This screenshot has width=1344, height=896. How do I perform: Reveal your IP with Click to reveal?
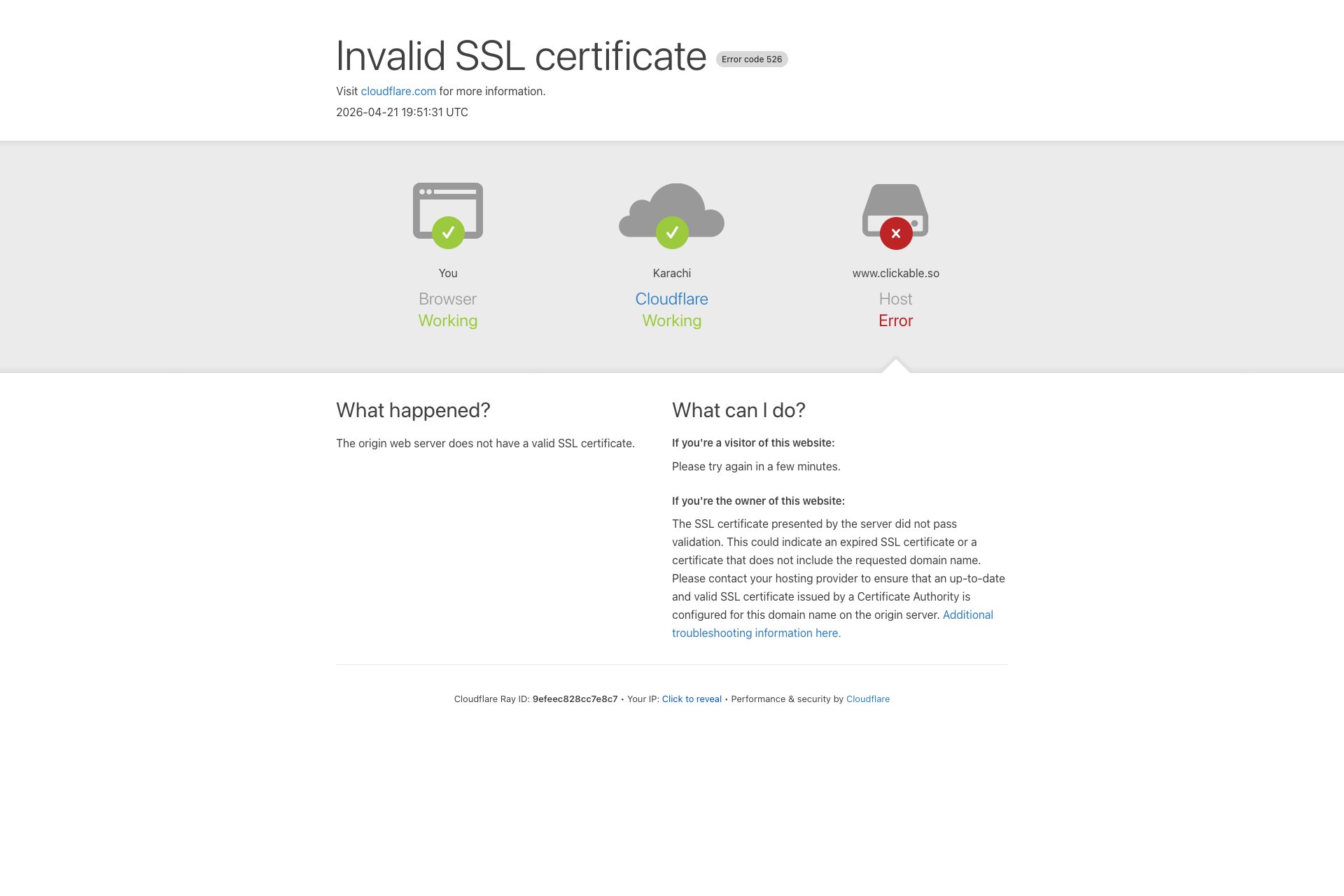[x=691, y=699]
